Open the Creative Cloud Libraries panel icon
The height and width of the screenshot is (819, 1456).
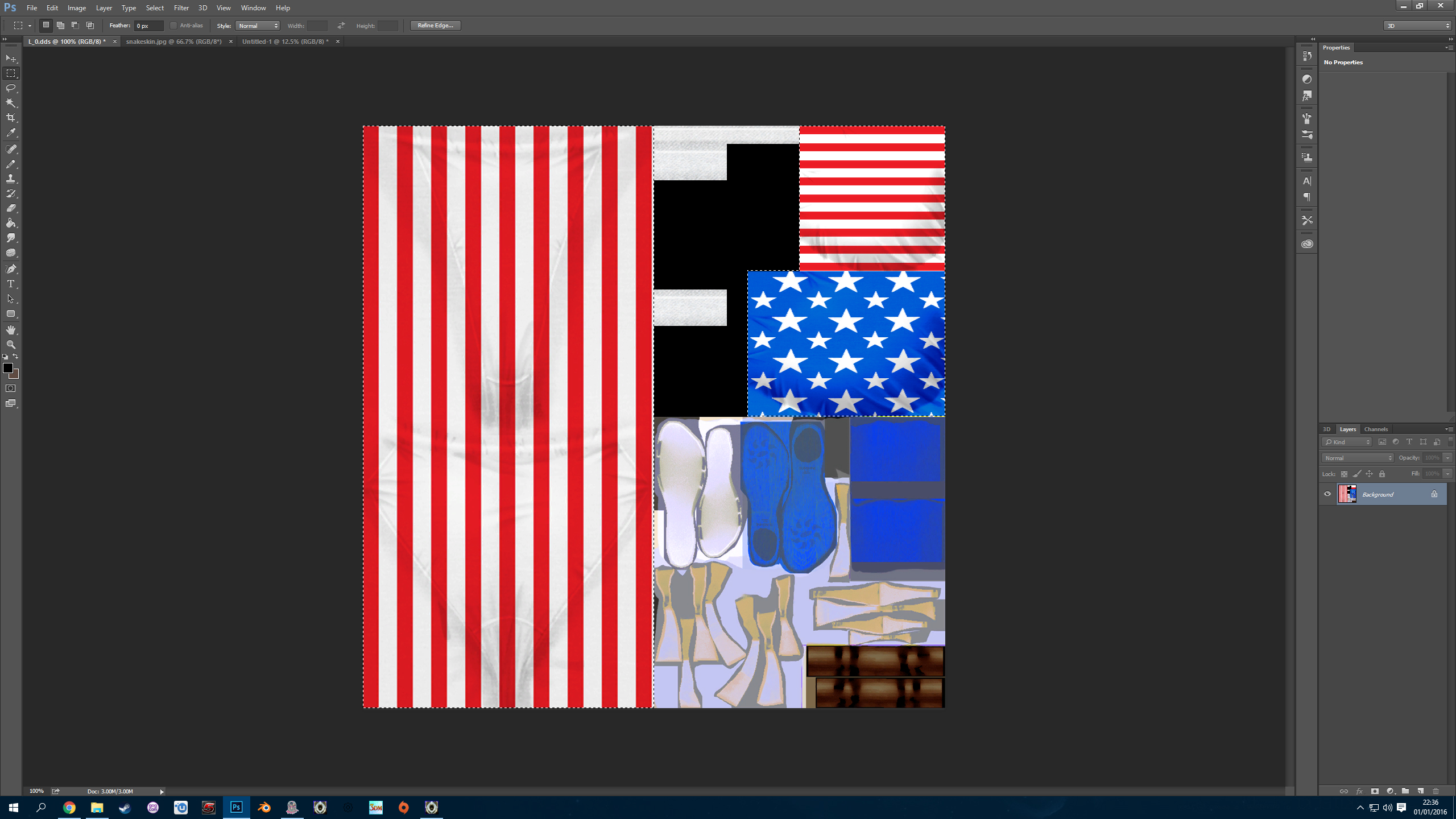(1307, 244)
